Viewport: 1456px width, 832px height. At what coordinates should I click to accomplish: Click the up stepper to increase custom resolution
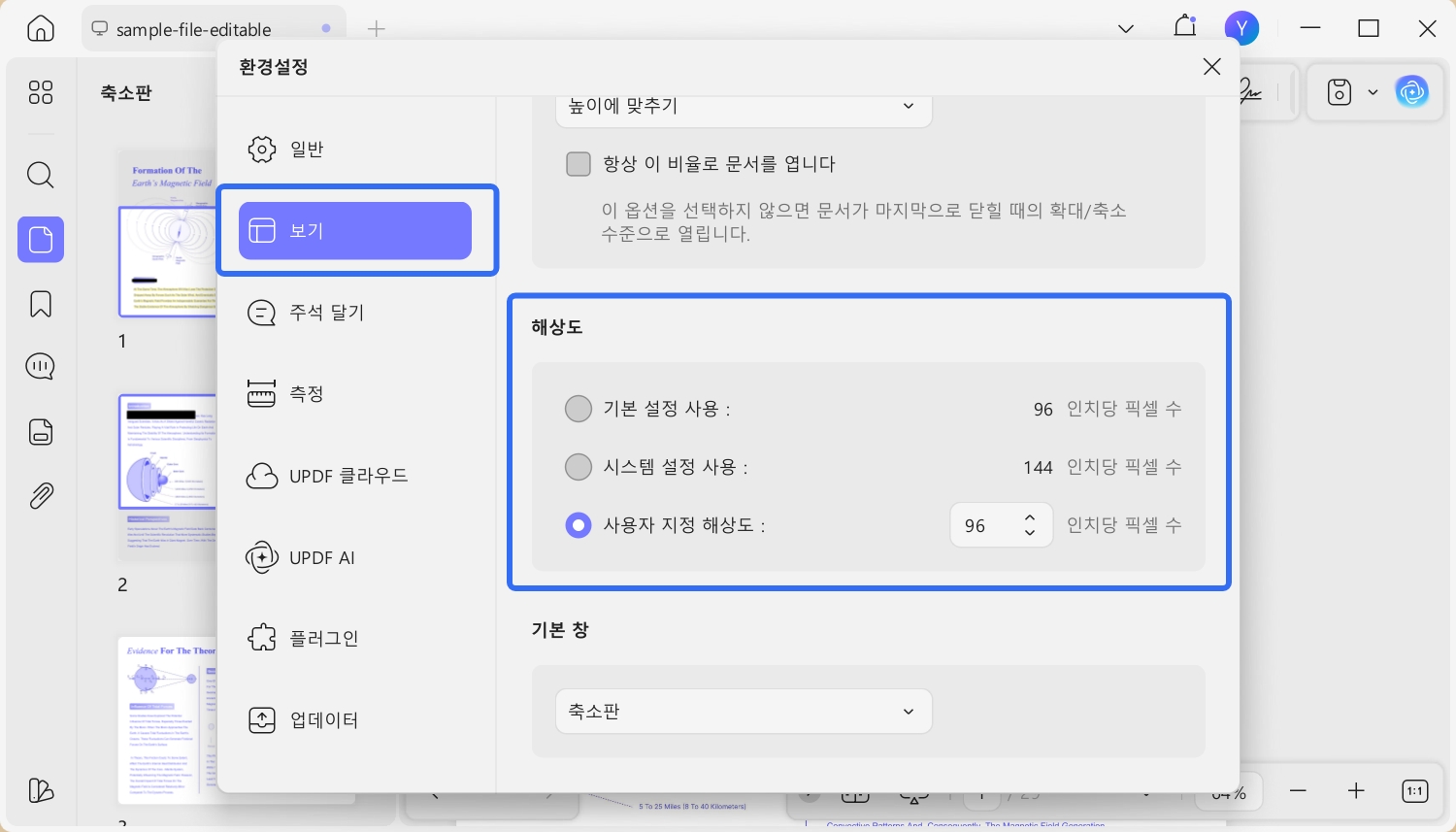click(x=1030, y=517)
